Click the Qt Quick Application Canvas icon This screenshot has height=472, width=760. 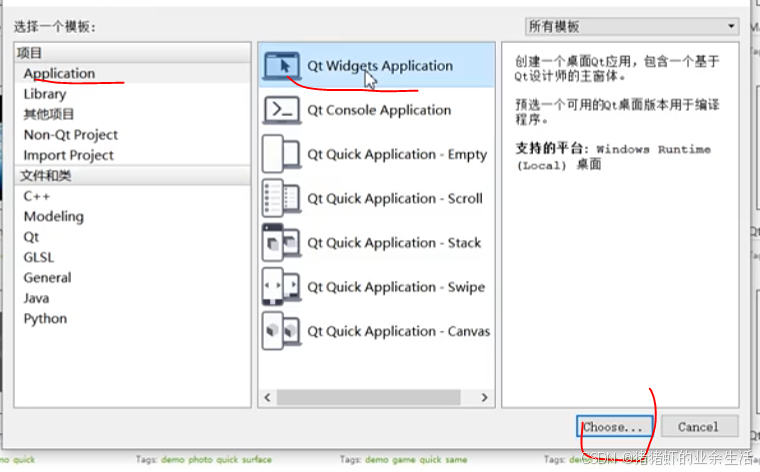282,331
